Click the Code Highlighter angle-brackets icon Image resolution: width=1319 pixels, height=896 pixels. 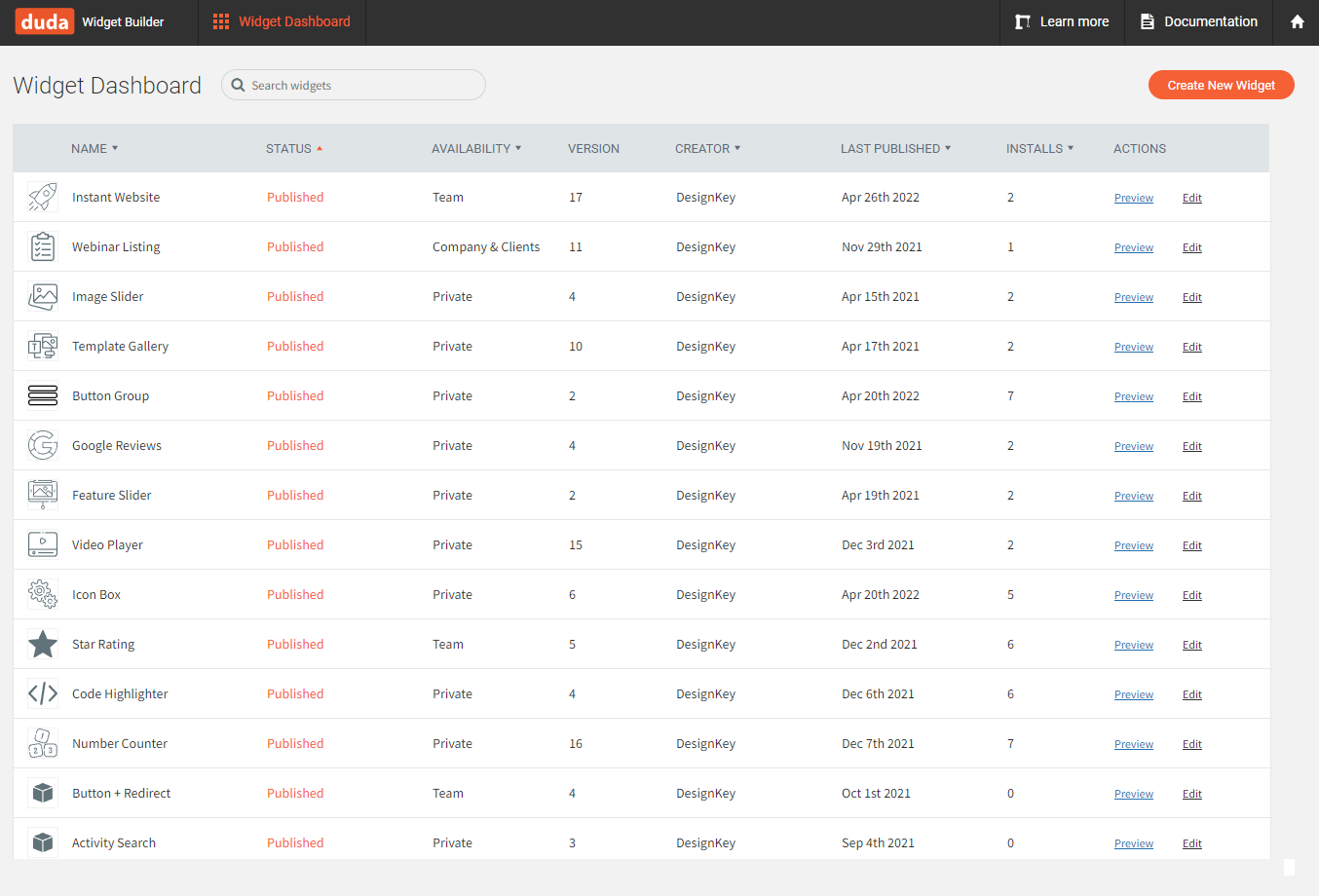pyautogui.click(x=42, y=693)
